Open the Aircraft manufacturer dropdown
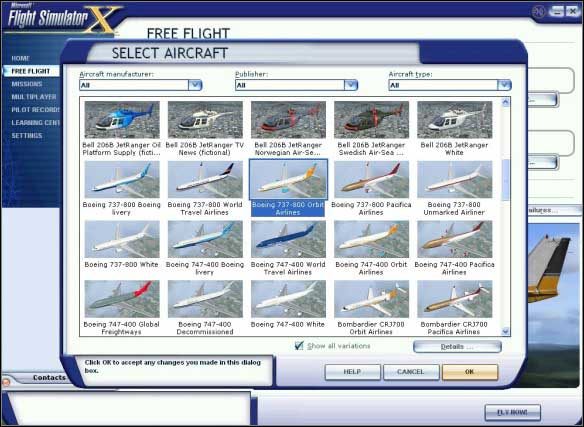This screenshot has width=584, height=427. point(195,85)
